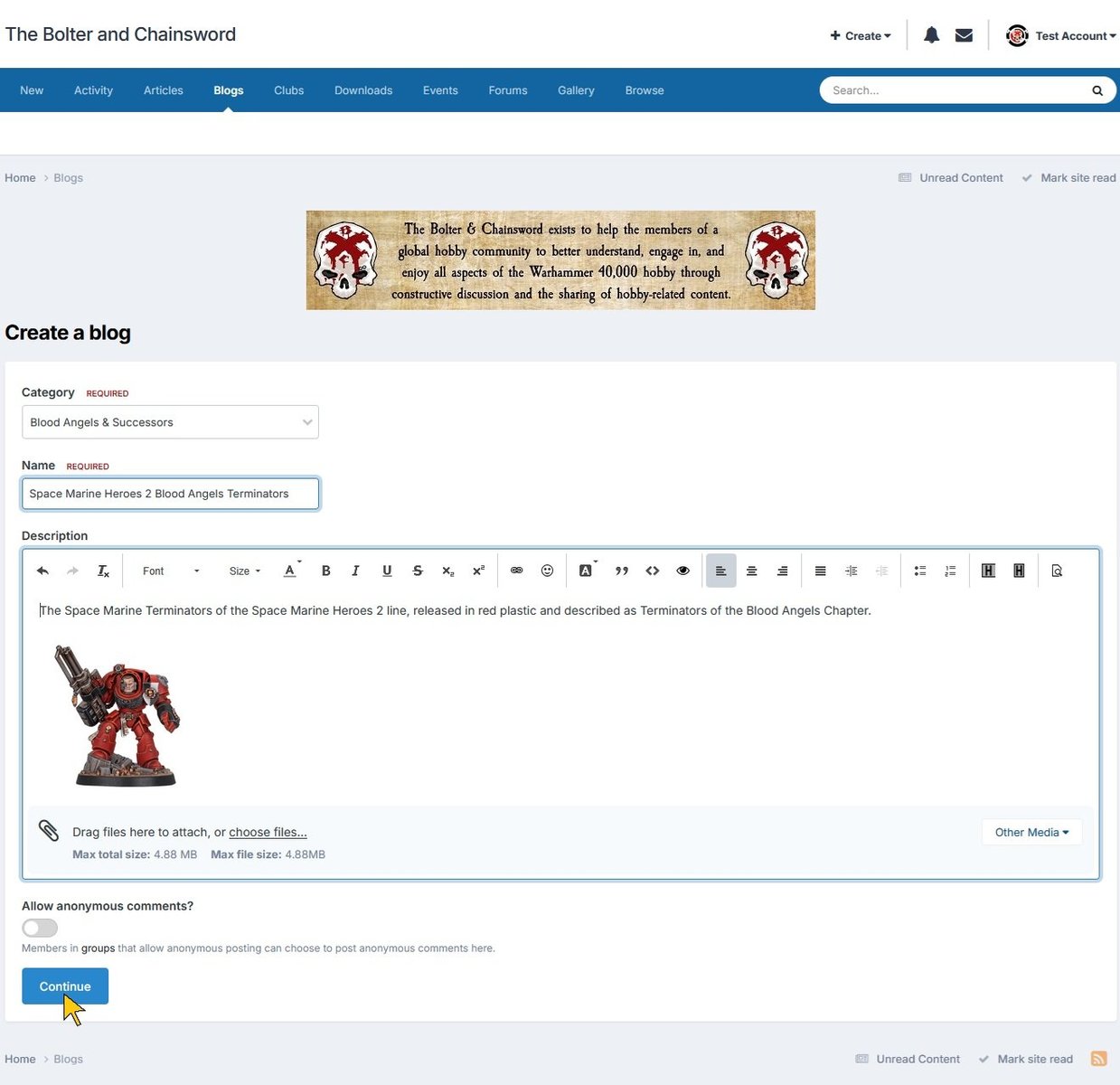Go to Home in top breadcrumb
This screenshot has width=1120, height=1085.
20,178
